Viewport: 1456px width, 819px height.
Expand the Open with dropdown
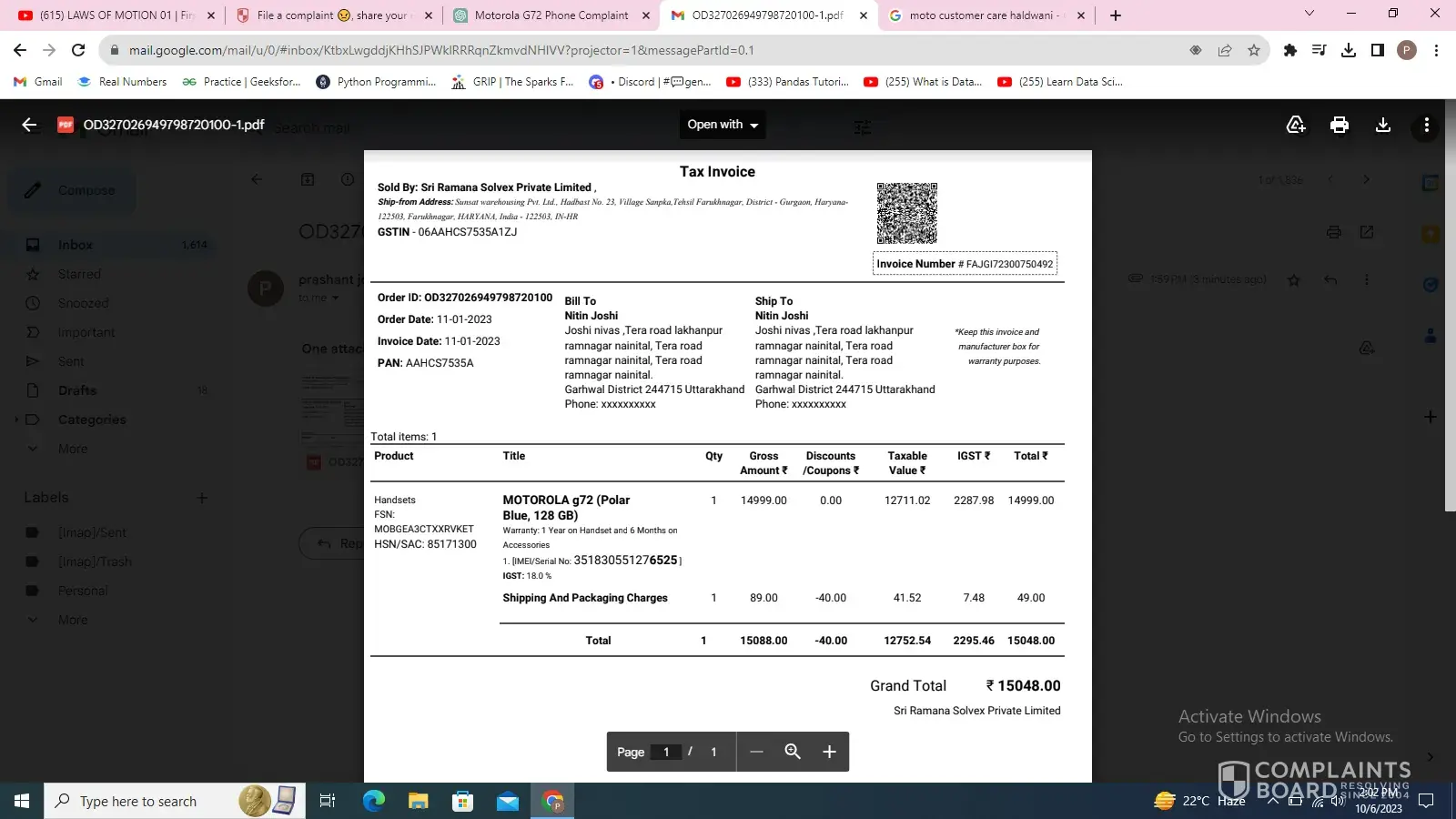(x=723, y=125)
